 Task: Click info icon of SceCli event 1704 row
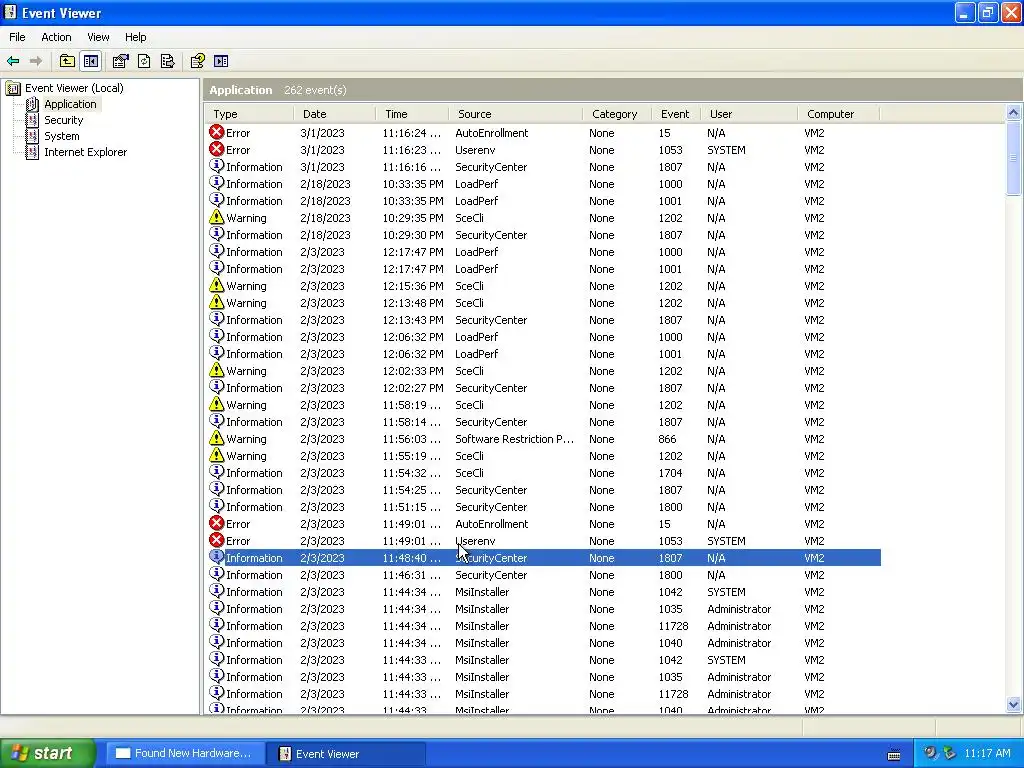click(x=216, y=472)
